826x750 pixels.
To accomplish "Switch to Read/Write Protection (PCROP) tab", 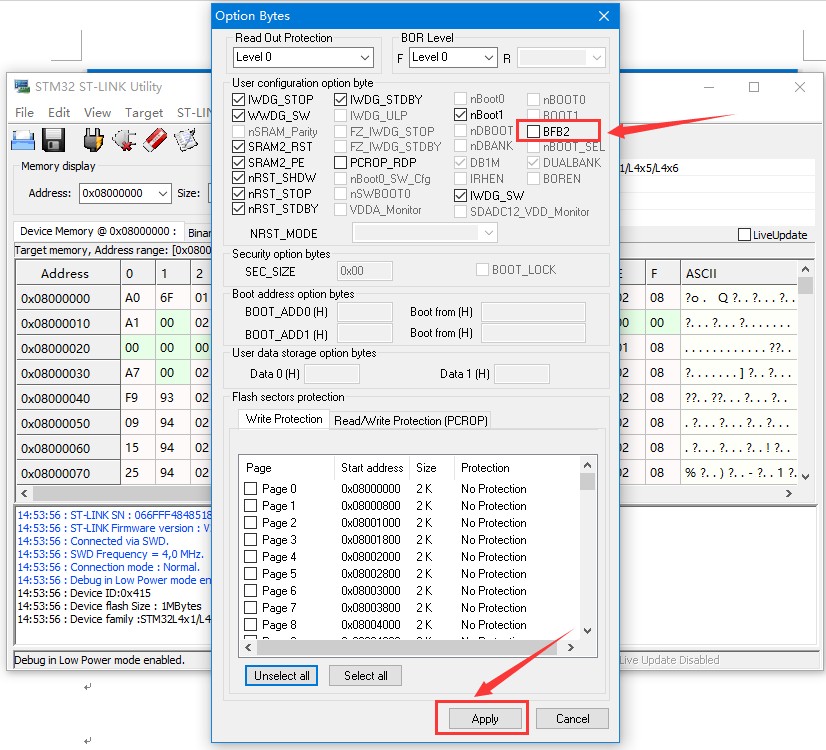I will tap(410, 421).
